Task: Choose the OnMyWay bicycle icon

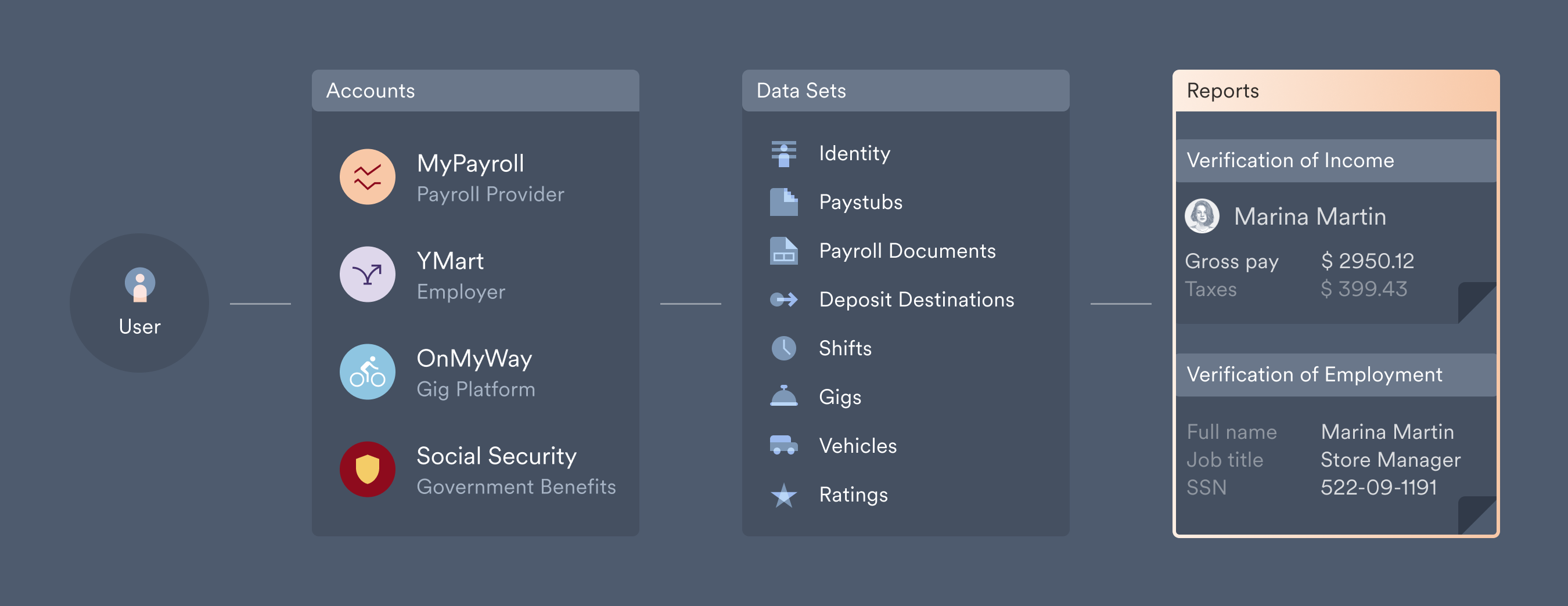Action: [x=367, y=371]
